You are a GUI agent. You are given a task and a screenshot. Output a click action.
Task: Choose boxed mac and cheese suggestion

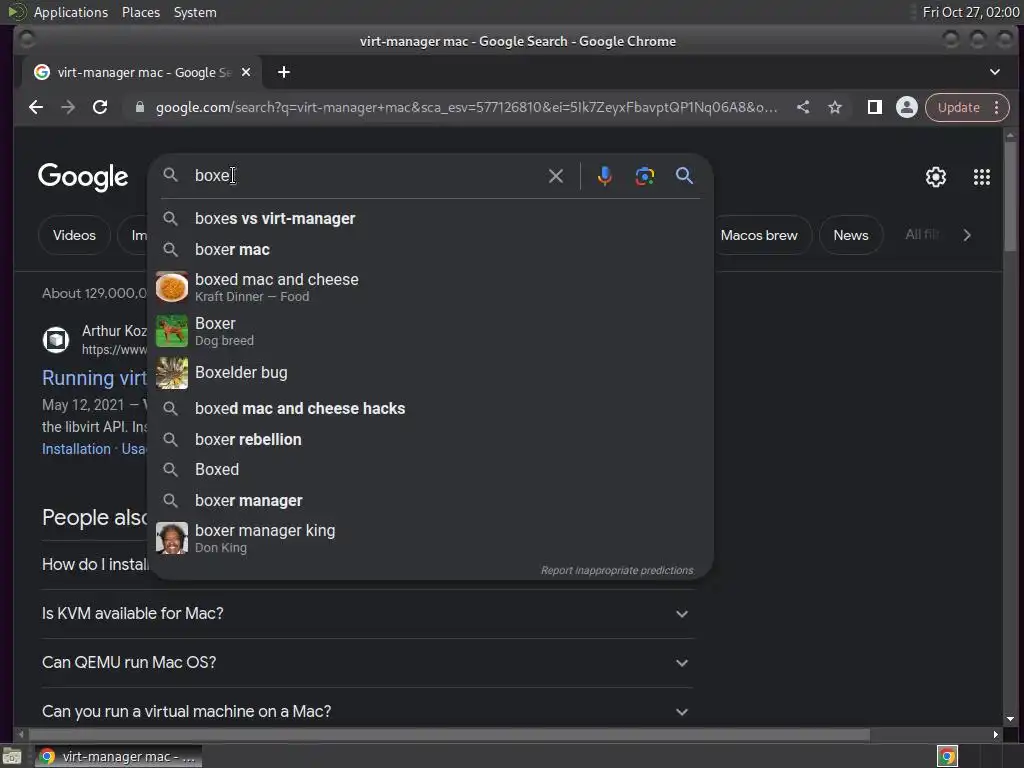[x=431, y=287]
